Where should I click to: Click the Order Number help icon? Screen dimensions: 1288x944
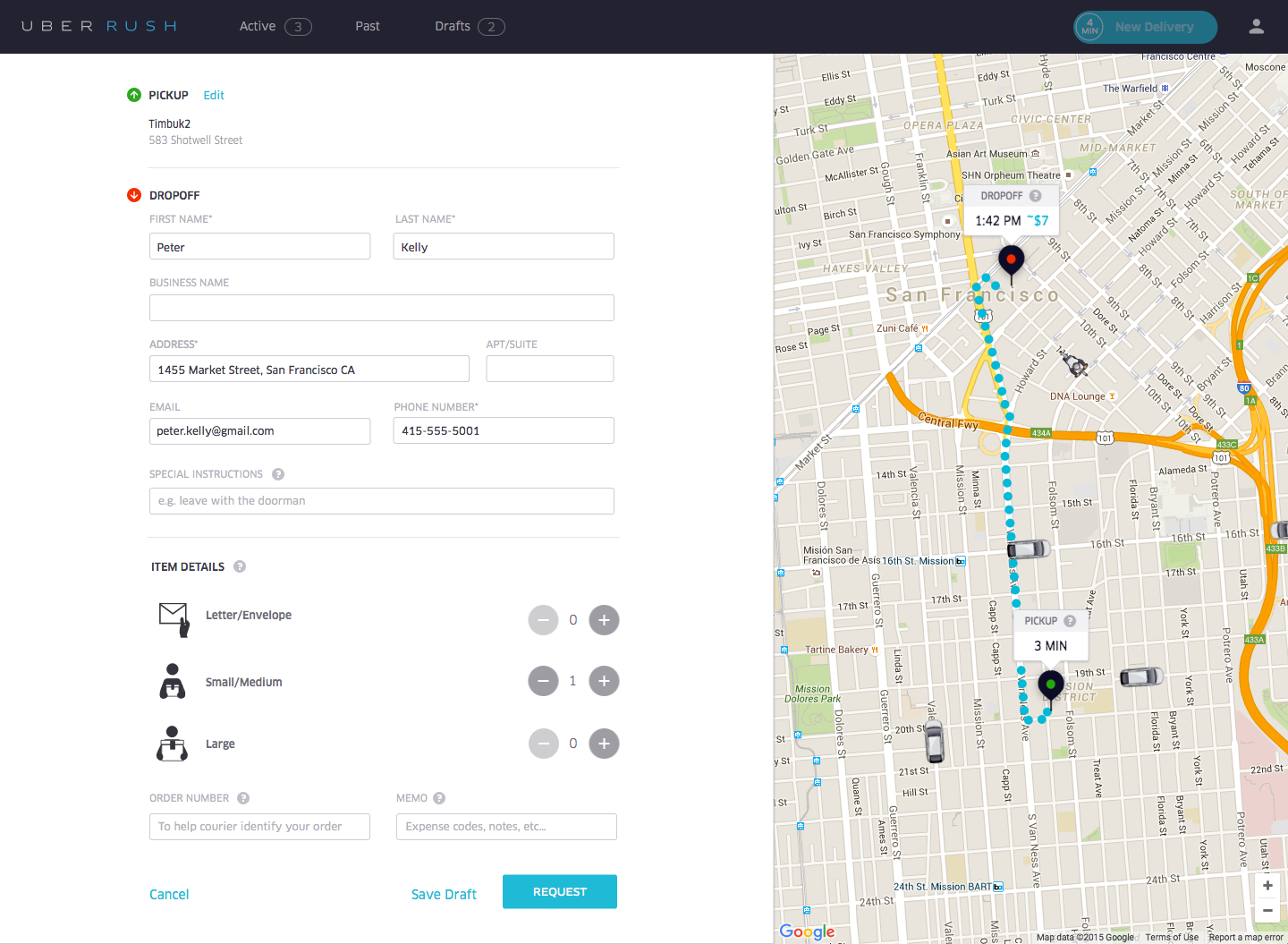click(x=243, y=798)
